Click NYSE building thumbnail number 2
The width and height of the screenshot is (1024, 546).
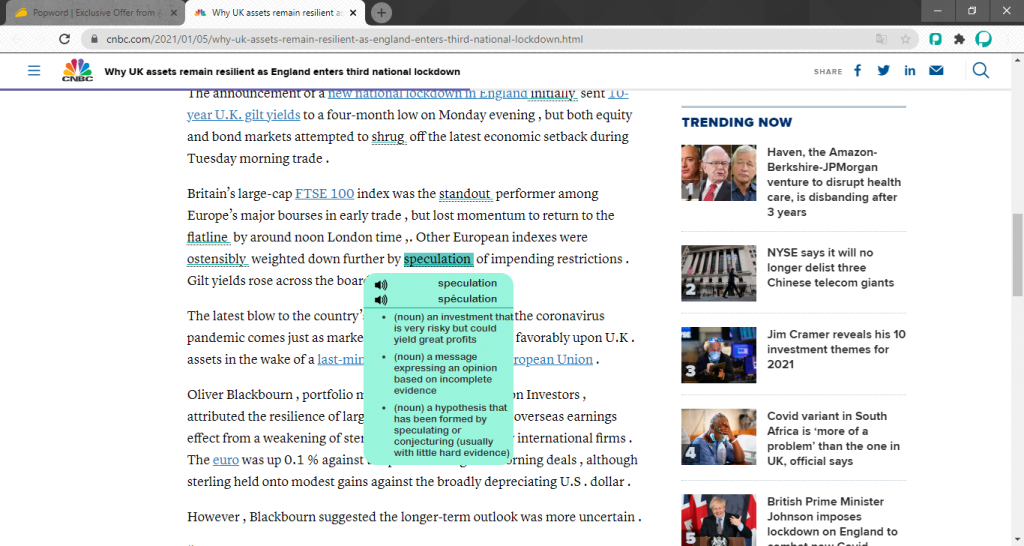(718, 273)
